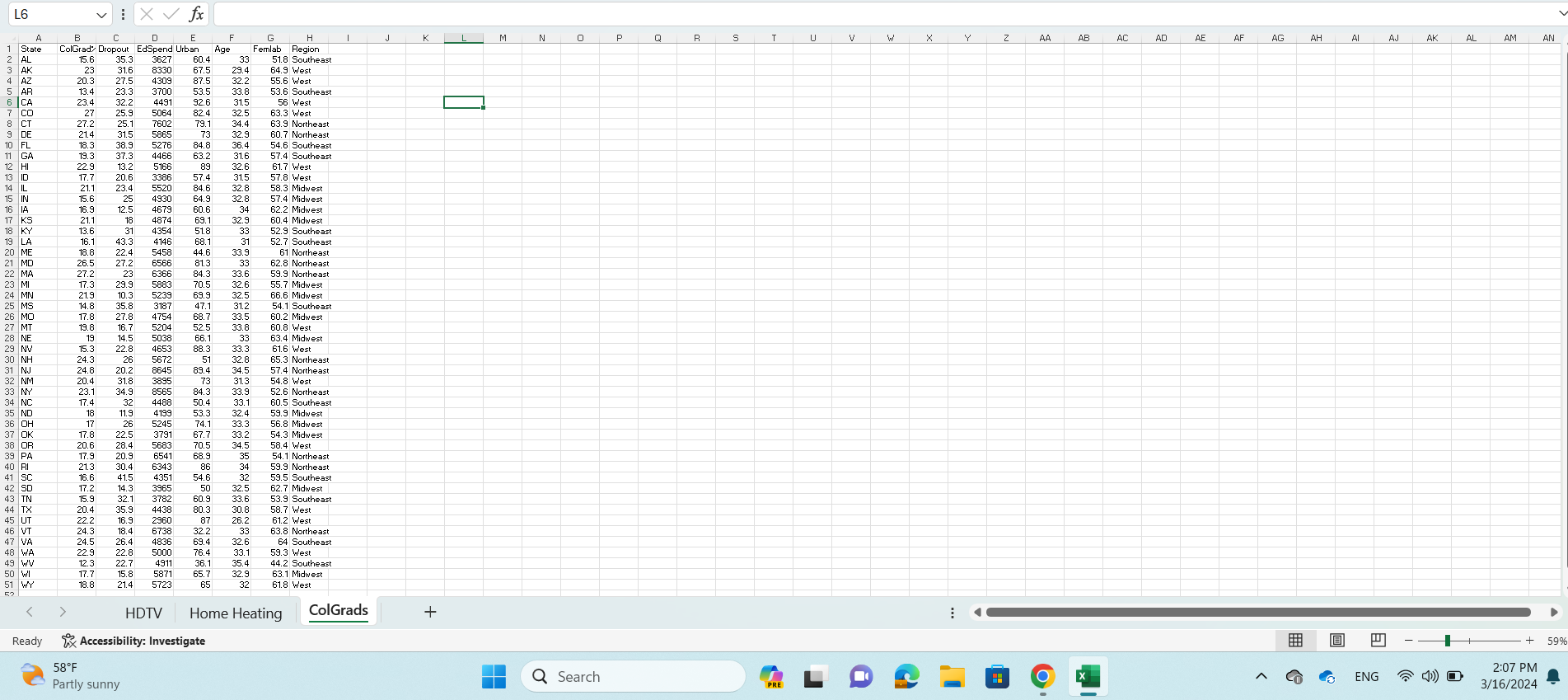The width and height of the screenshot is (1568, 700).
Task: Click horizontal scrollbar's left arrow
Action: (x=977, y=613)
